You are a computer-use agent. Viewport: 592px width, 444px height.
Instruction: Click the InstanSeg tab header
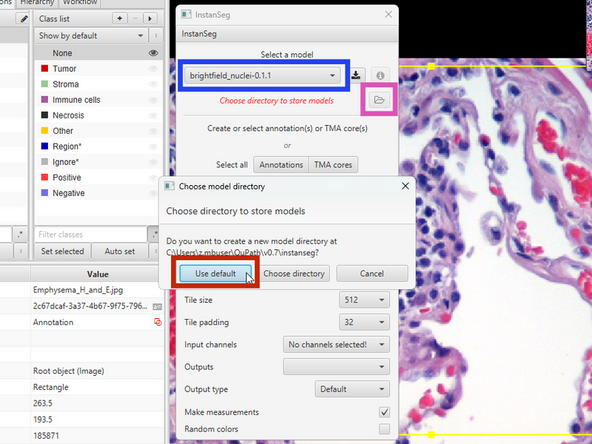[x=199, y=34]
